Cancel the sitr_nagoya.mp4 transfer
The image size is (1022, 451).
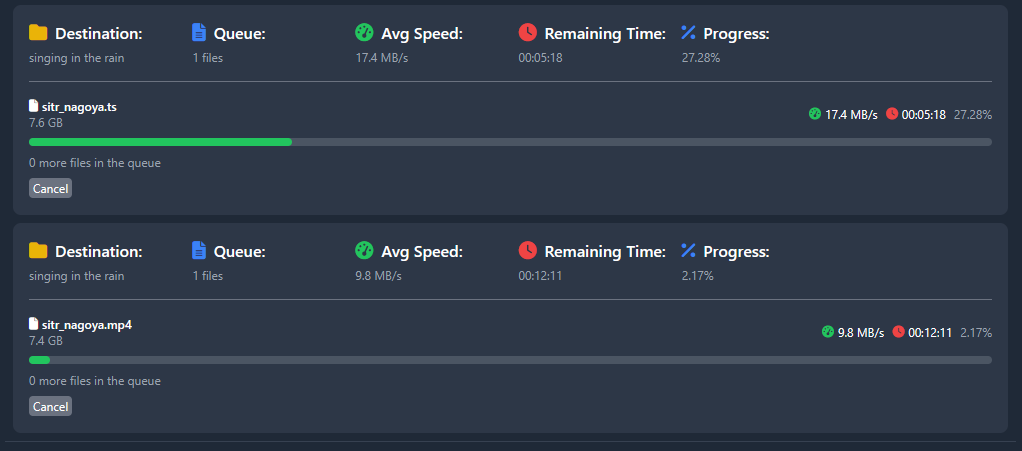click(x=50, y=406)
